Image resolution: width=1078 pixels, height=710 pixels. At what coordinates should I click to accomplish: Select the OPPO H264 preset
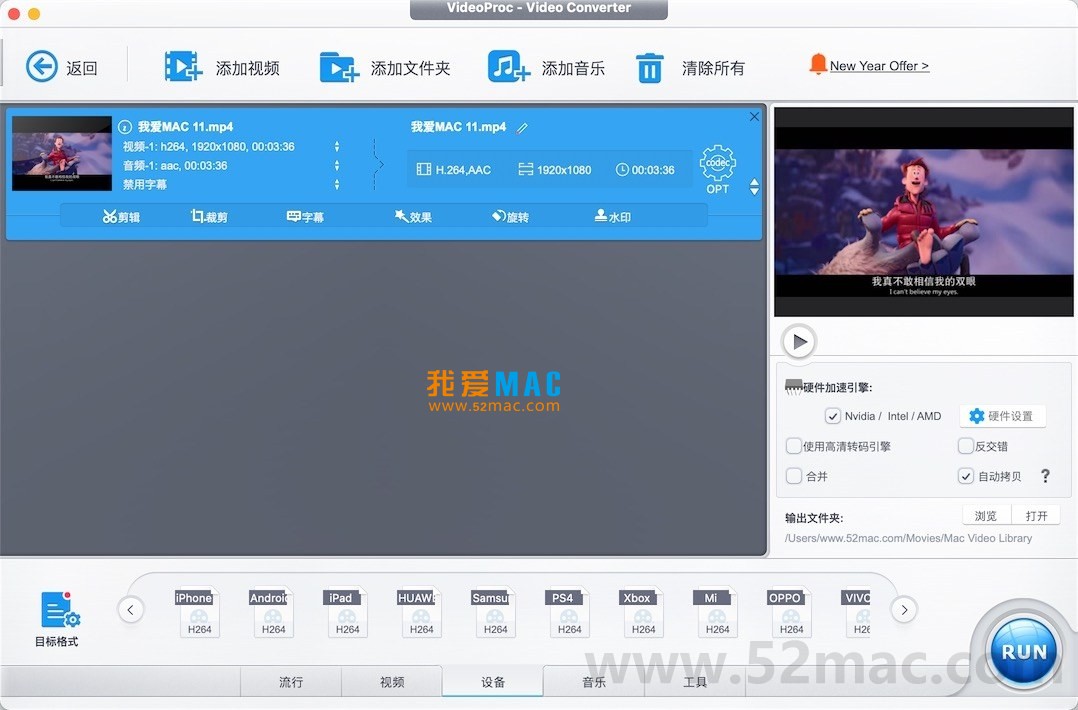[x=790, y=612]
